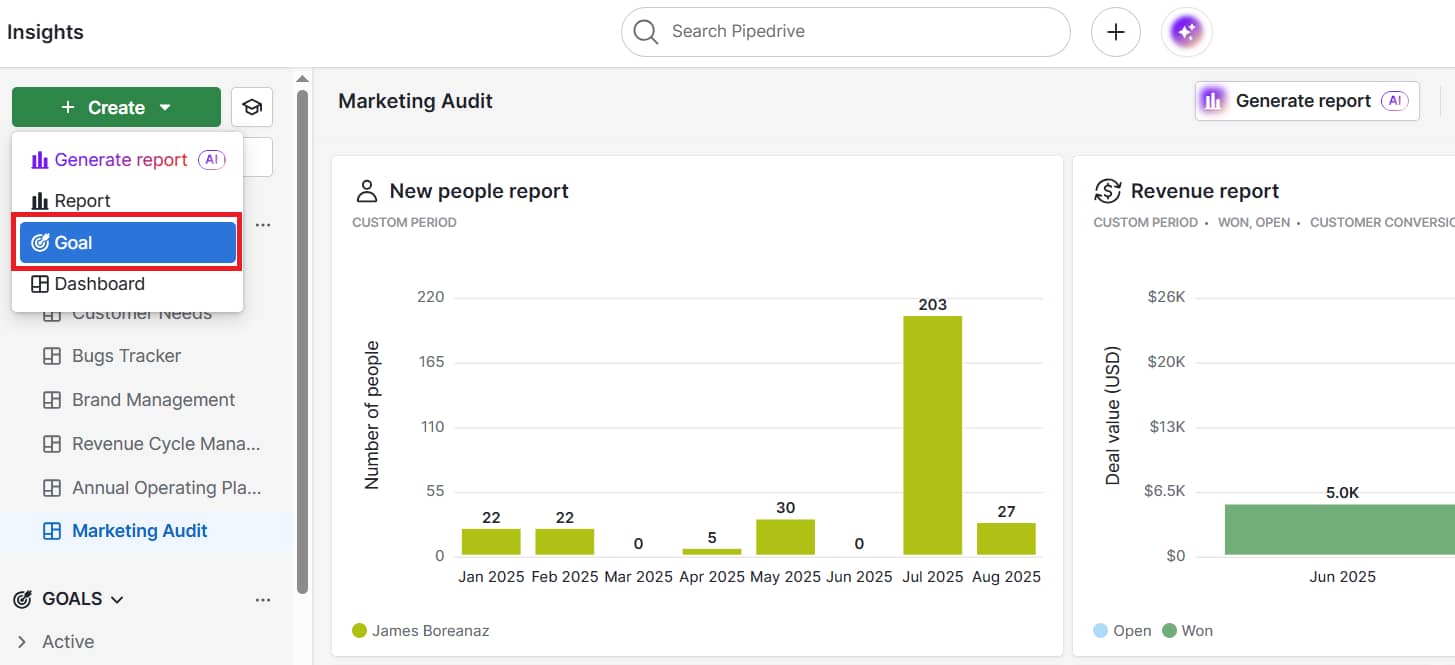This screenshot has height=665, width=1455.
Task: Click the person icon on New people report
Action: click(x=368, y=189)
